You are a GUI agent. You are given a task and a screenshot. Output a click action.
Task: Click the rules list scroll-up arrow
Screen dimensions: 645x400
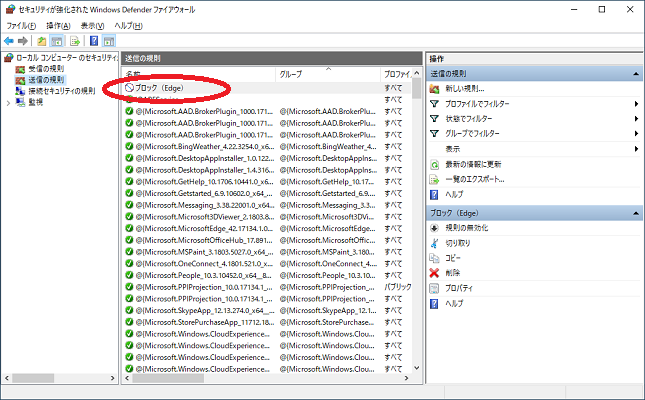tap(417, 73)
